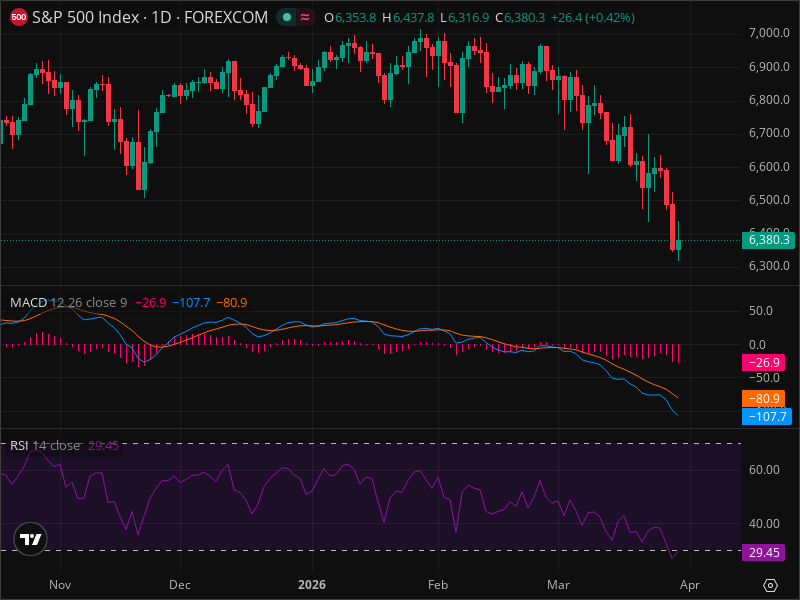Screen dimensions: 800x600
Task: Click the Apr label on time axis
Action: (x=690, y=585)
